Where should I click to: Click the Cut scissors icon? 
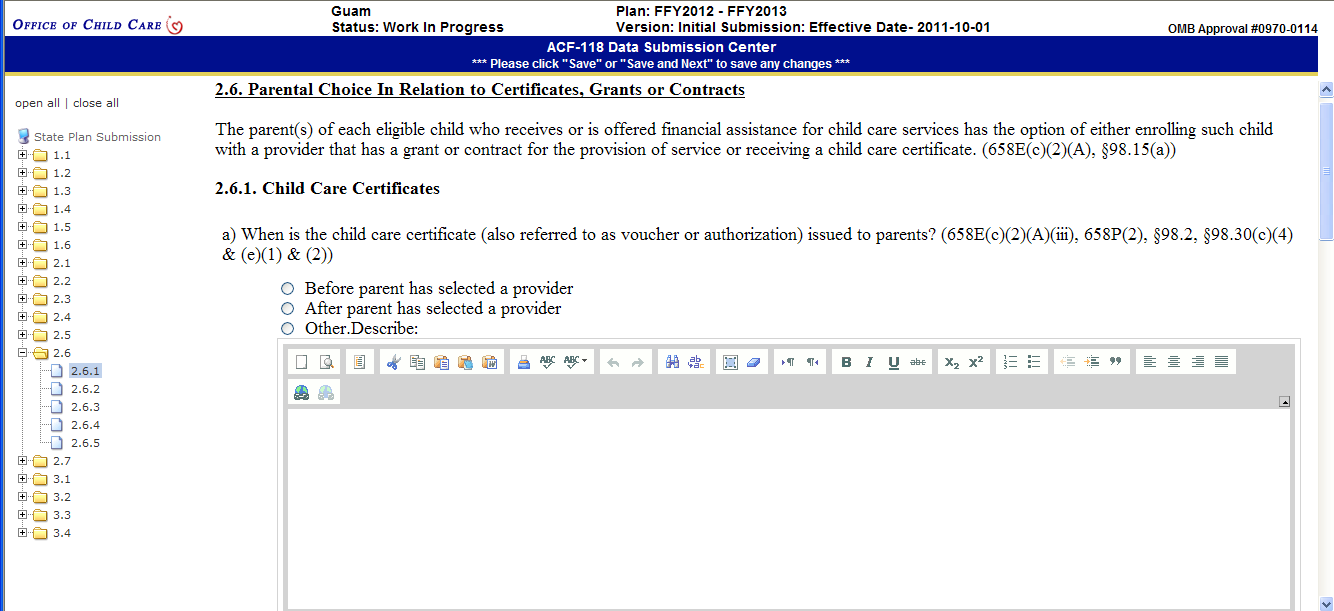[394, 362]
